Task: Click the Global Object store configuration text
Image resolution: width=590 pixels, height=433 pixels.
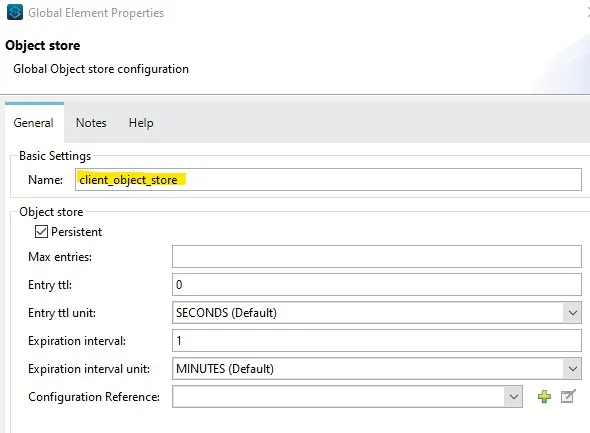Action: tap(101, 69)
